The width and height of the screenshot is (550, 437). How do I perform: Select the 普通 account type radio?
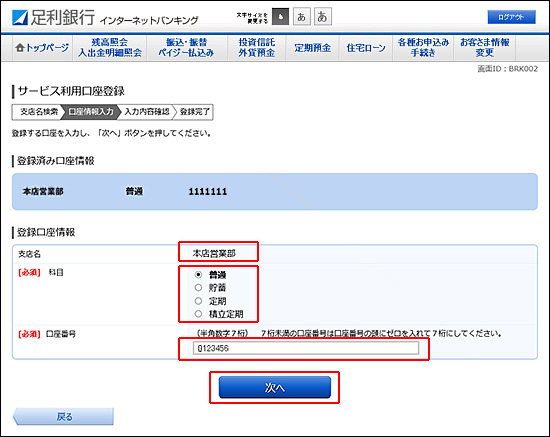(x=199, y=275)
